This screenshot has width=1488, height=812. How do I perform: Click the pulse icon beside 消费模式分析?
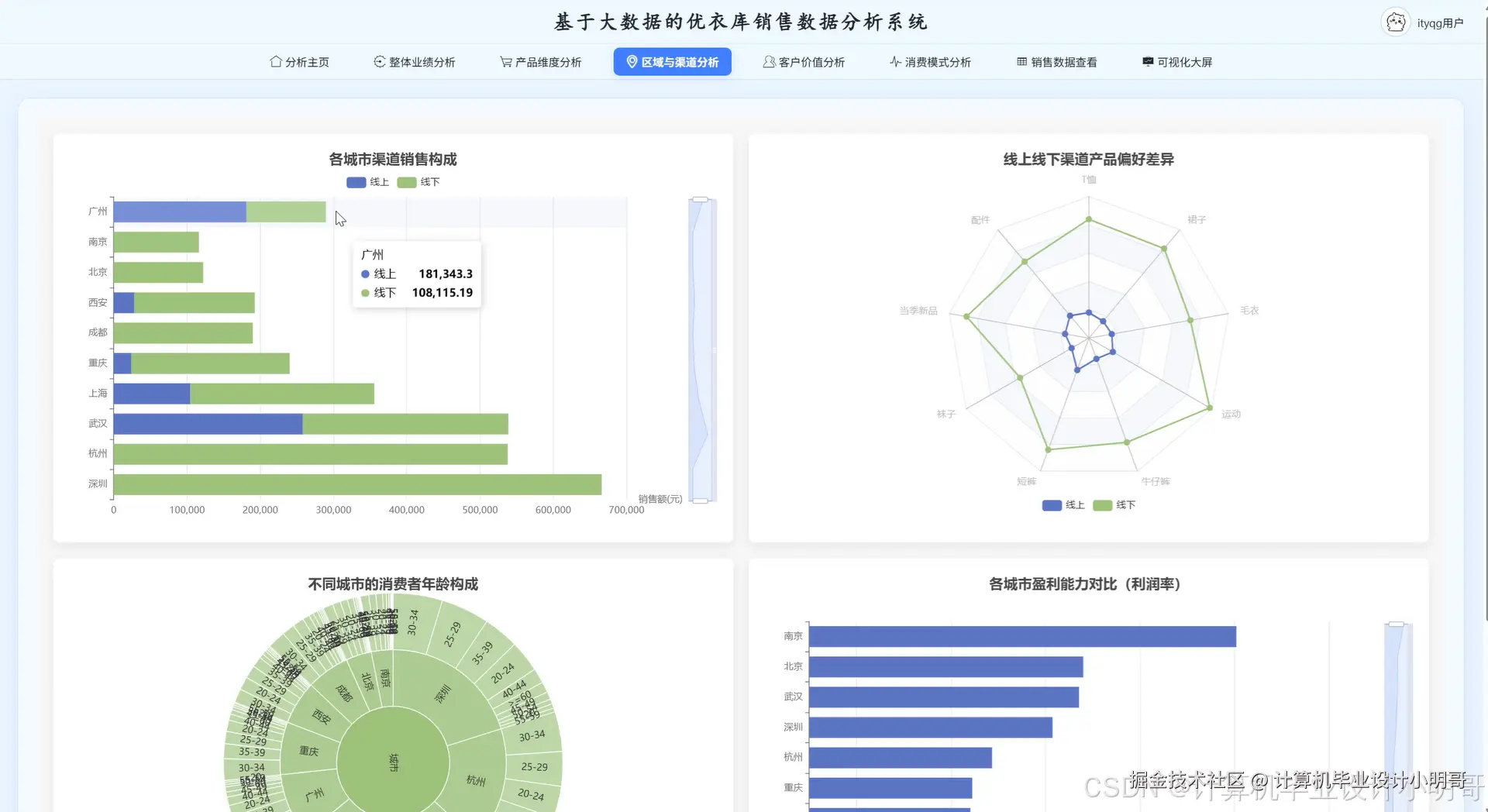(896, 62)
